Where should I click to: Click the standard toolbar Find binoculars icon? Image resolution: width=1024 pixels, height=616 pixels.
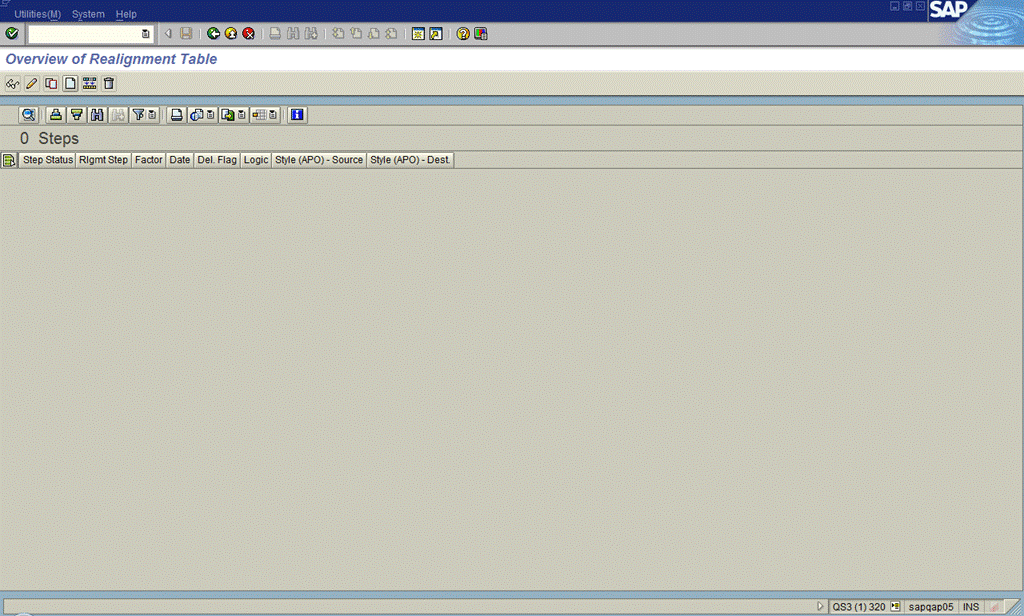click(293, 33)
